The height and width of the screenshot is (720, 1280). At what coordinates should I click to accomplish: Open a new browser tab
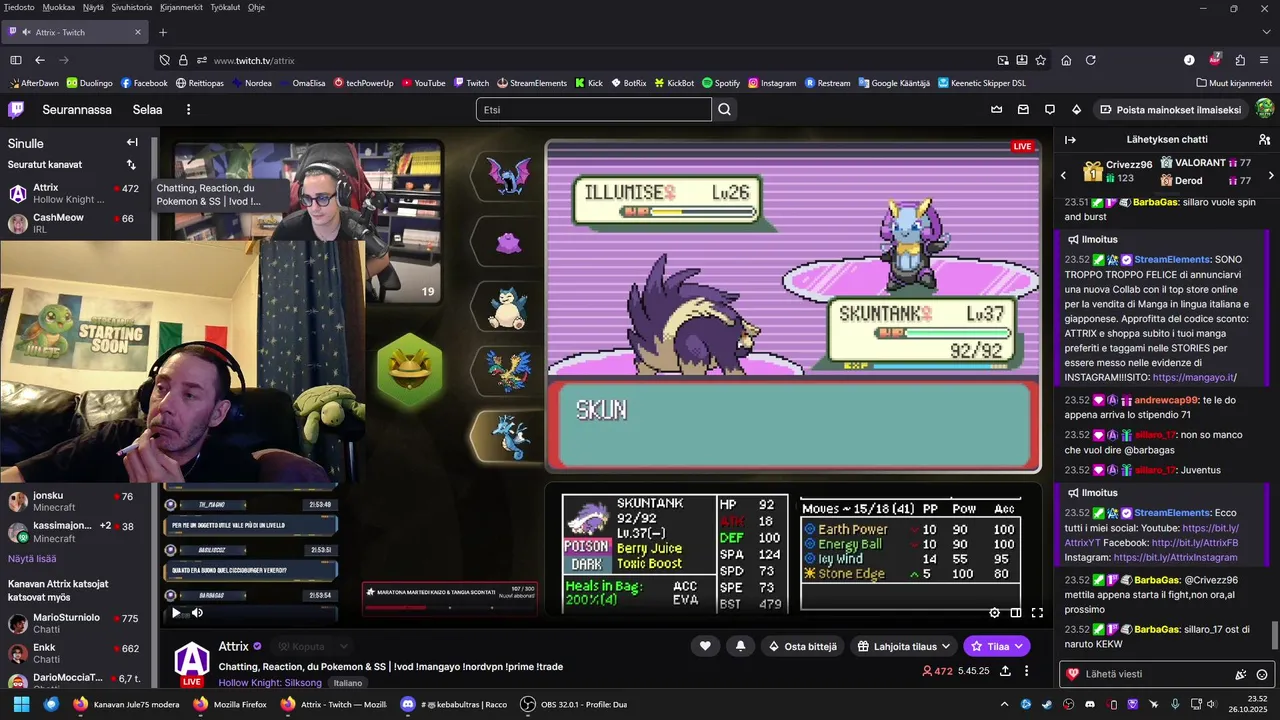[x=163, y=32]
